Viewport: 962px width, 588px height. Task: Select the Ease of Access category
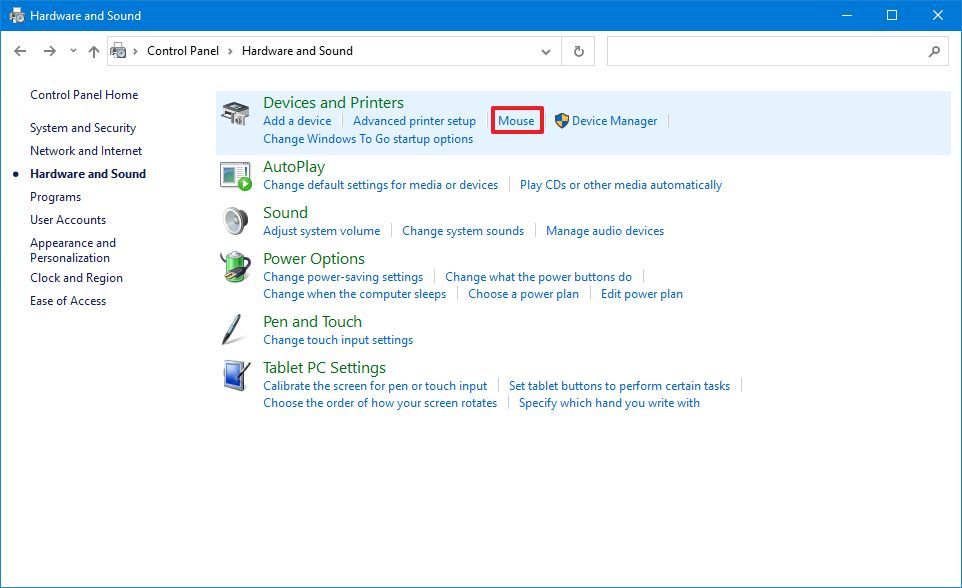coord(68,300)
